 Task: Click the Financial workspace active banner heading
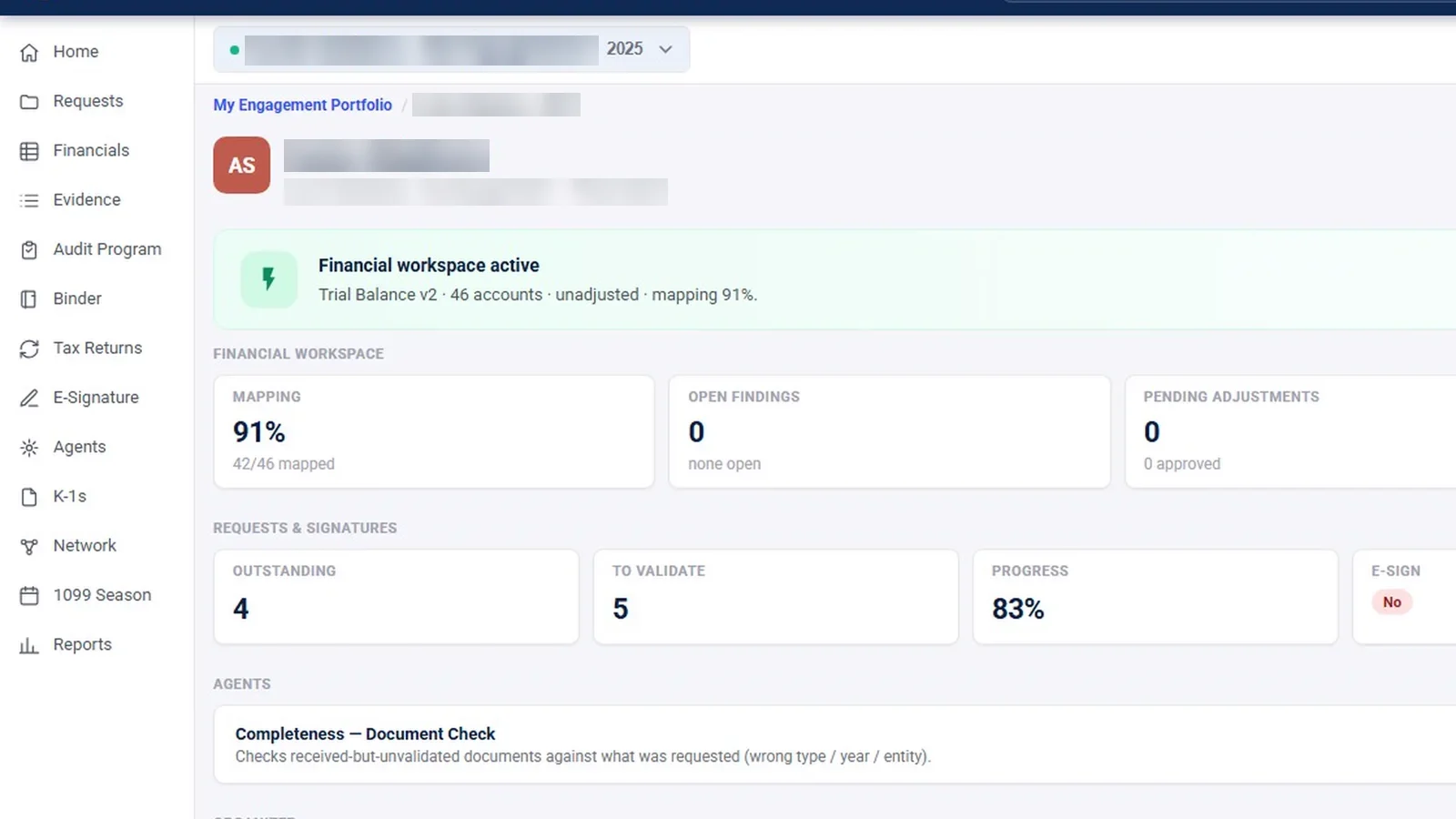pos(429,265)
